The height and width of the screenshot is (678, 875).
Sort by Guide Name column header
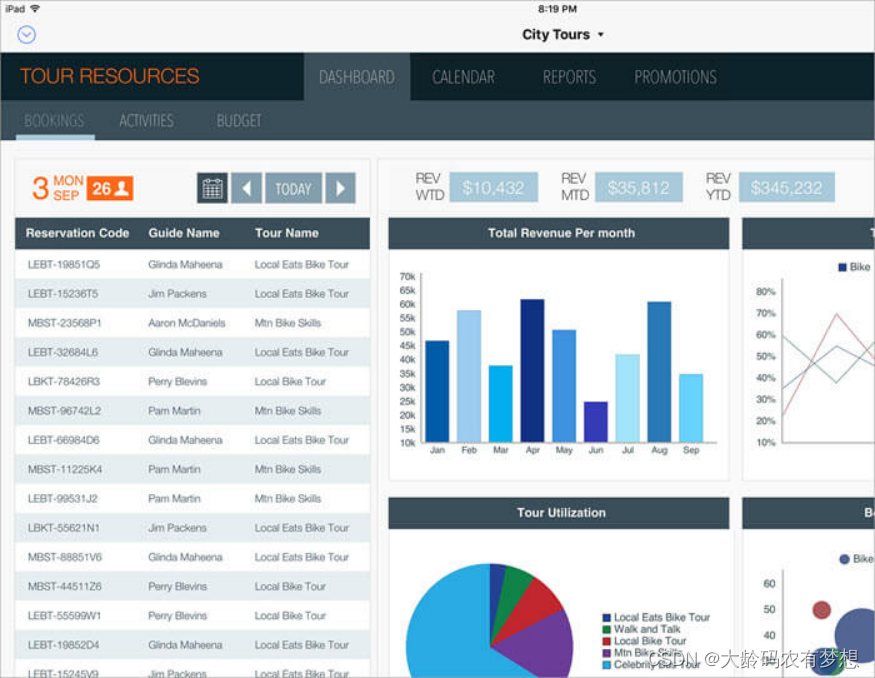184,233
